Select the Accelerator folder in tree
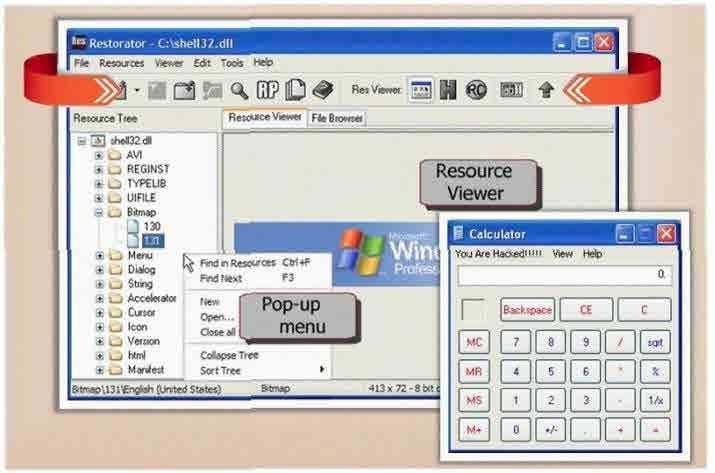Image resolution: width=715 pixels, height=473 pixels. click(x=152, y=298)
